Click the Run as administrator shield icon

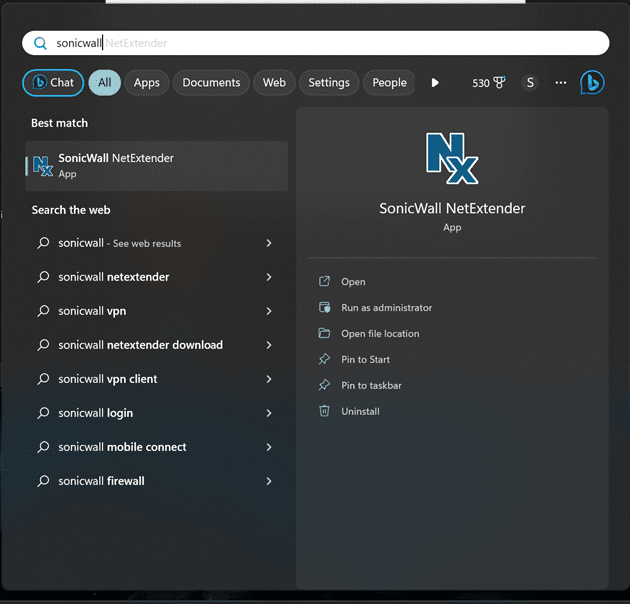(x=324, y=307)
